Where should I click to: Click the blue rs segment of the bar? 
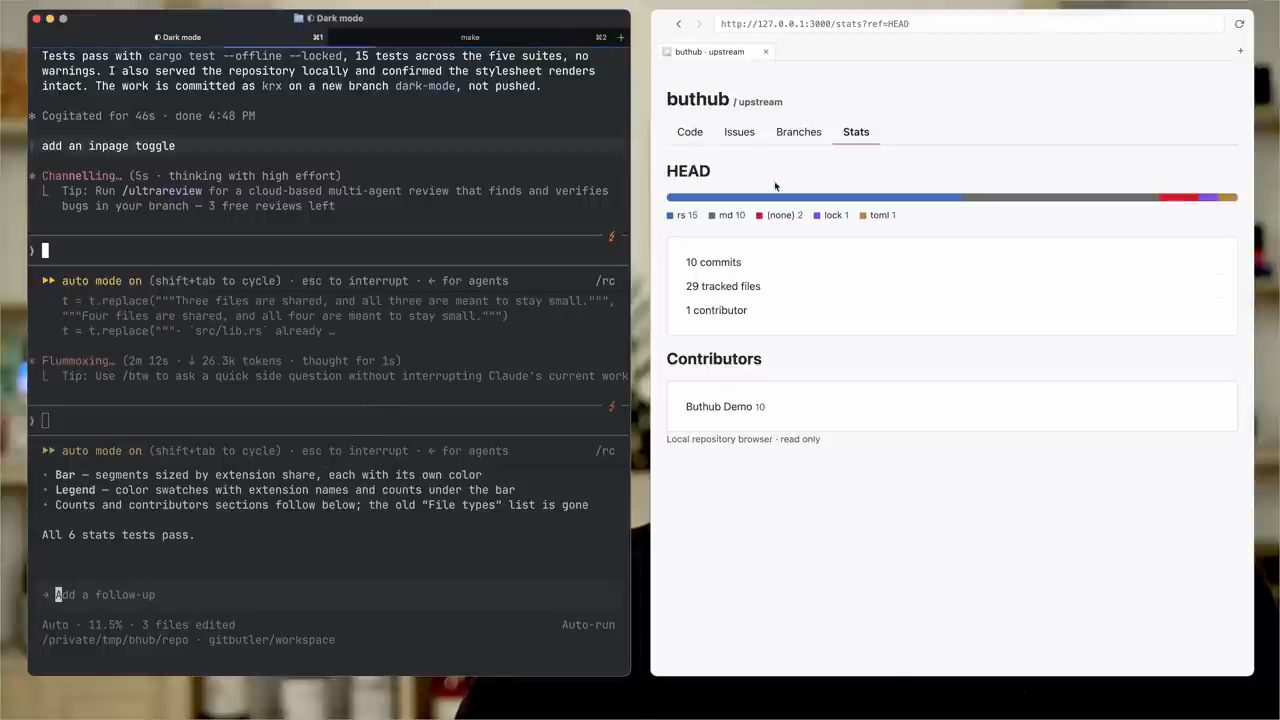pyautogui.click(x=815, y=198)
